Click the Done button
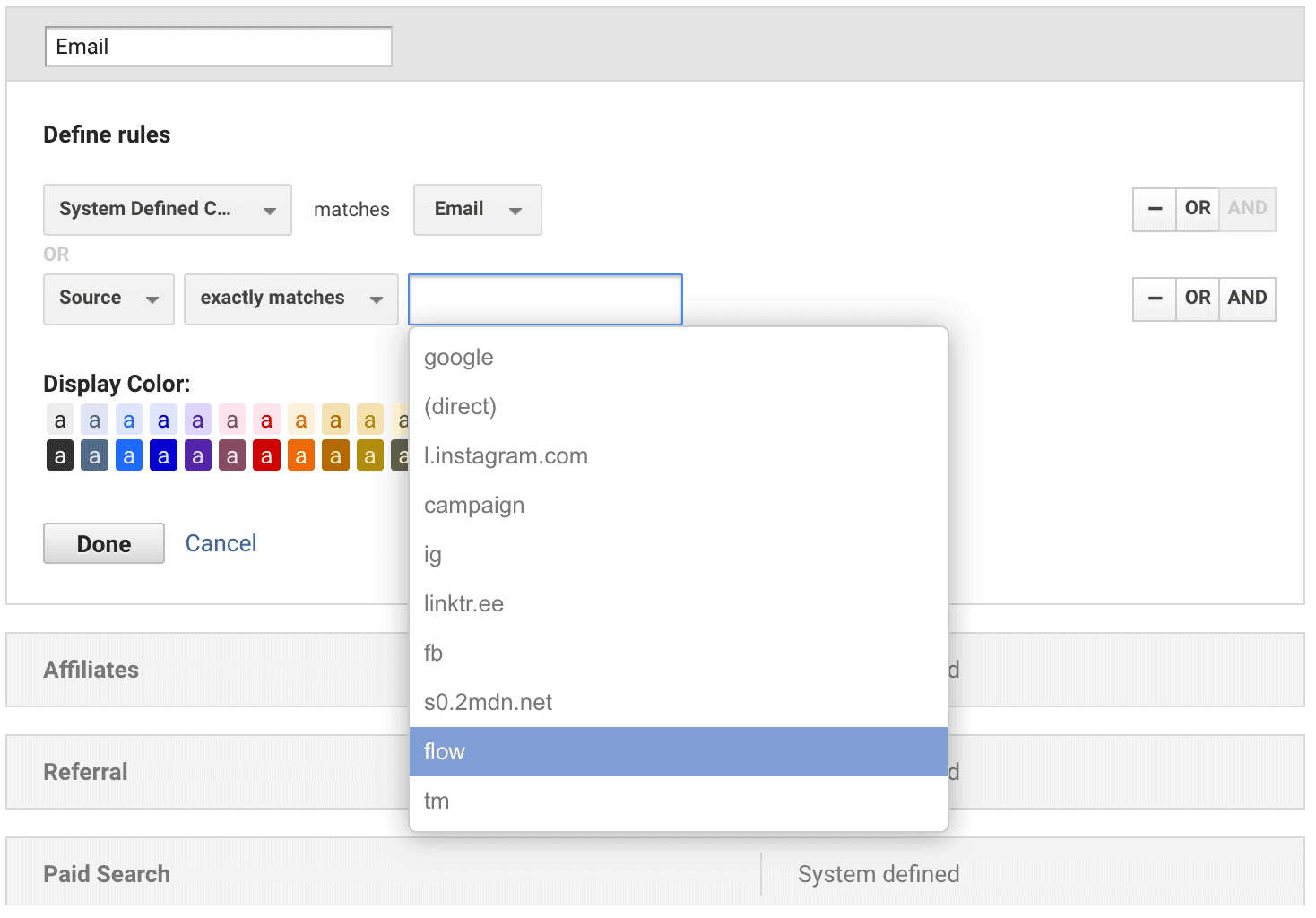The image size is (1316, 918). [x=104, y=544]
